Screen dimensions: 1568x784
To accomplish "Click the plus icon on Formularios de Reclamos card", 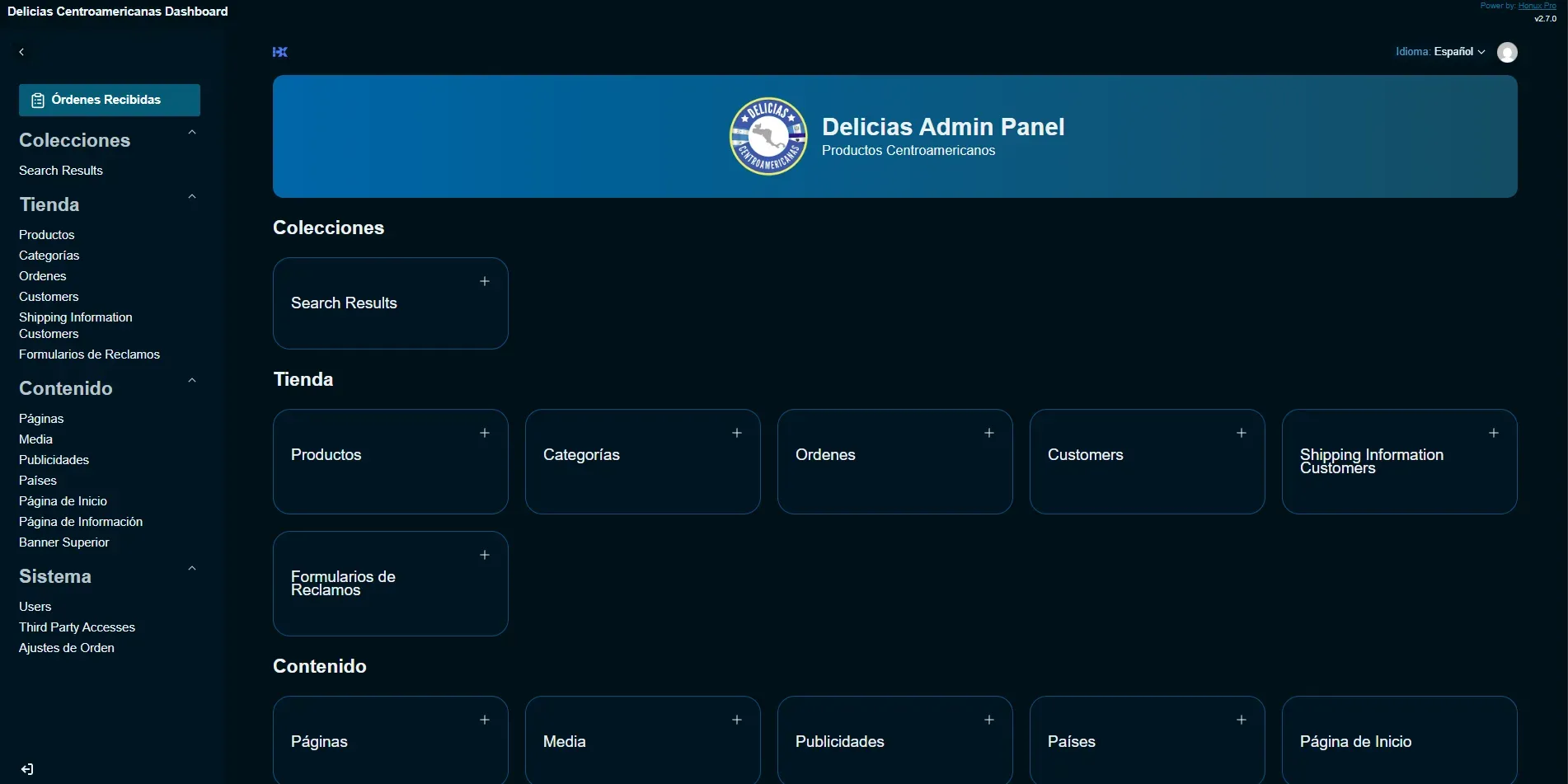I will [485, 555].
